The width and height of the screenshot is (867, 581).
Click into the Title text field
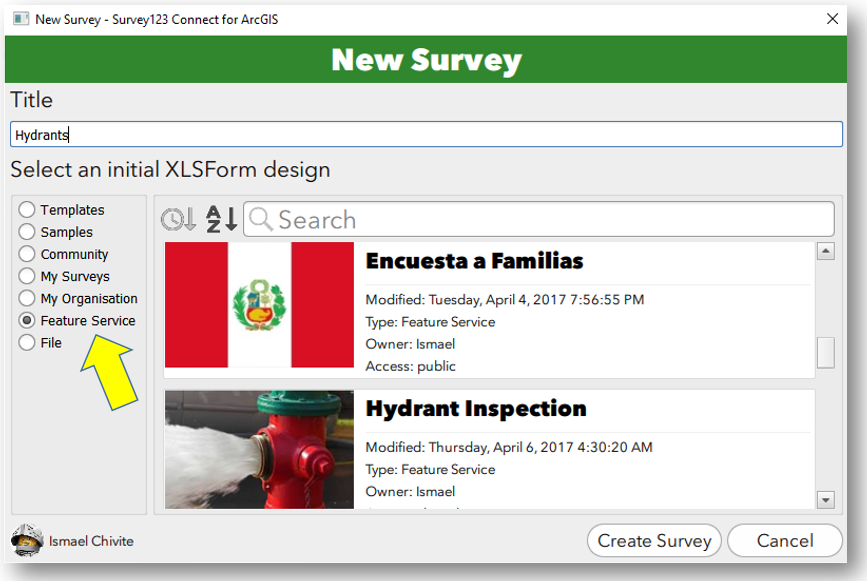coord(426,135)
